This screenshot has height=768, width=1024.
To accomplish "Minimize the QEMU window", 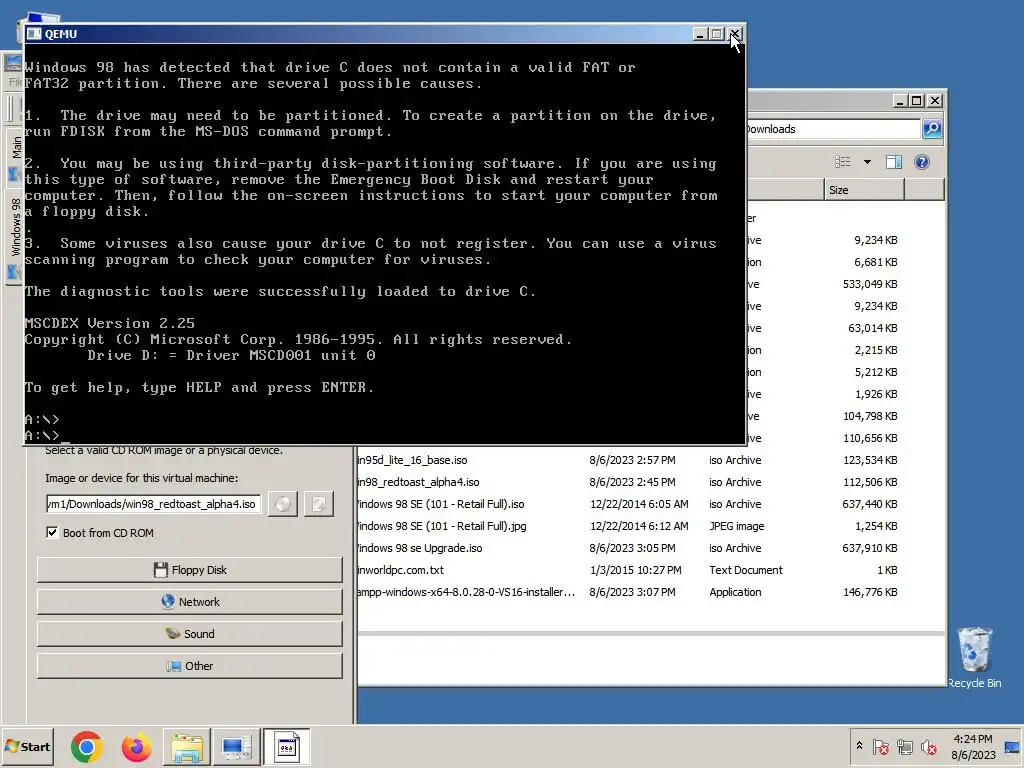I will pos(700,34).
